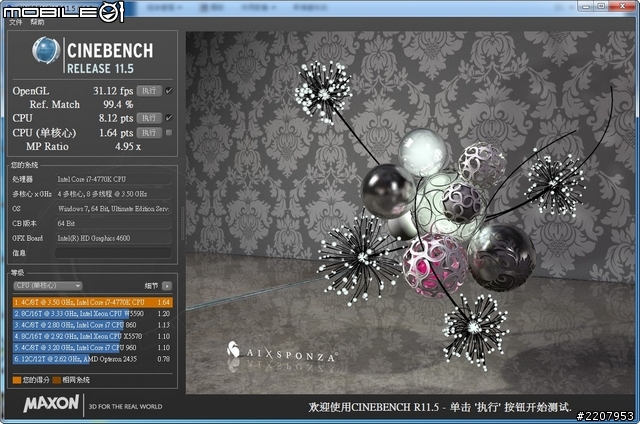Click the brown 相同系统 legend swatch
Viewport: 640px width, 424px height.
tap(56, 380)
